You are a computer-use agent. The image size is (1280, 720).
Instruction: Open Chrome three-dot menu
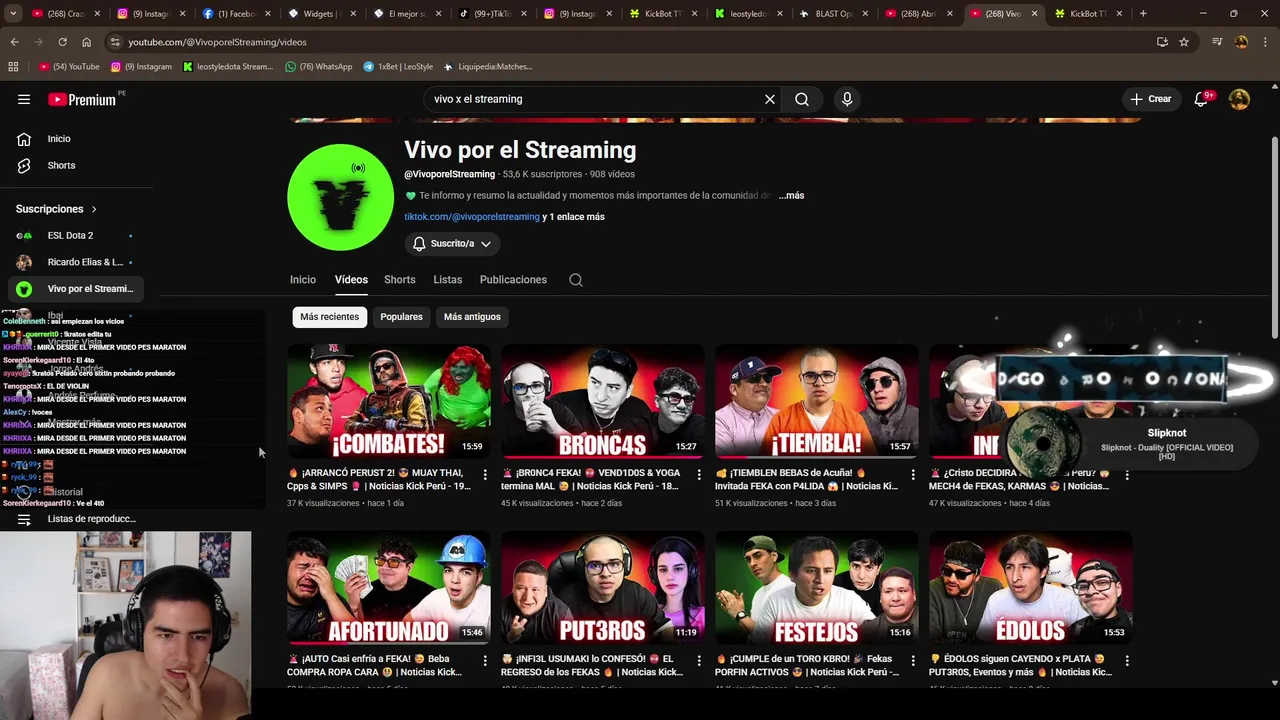point(1264,42)
